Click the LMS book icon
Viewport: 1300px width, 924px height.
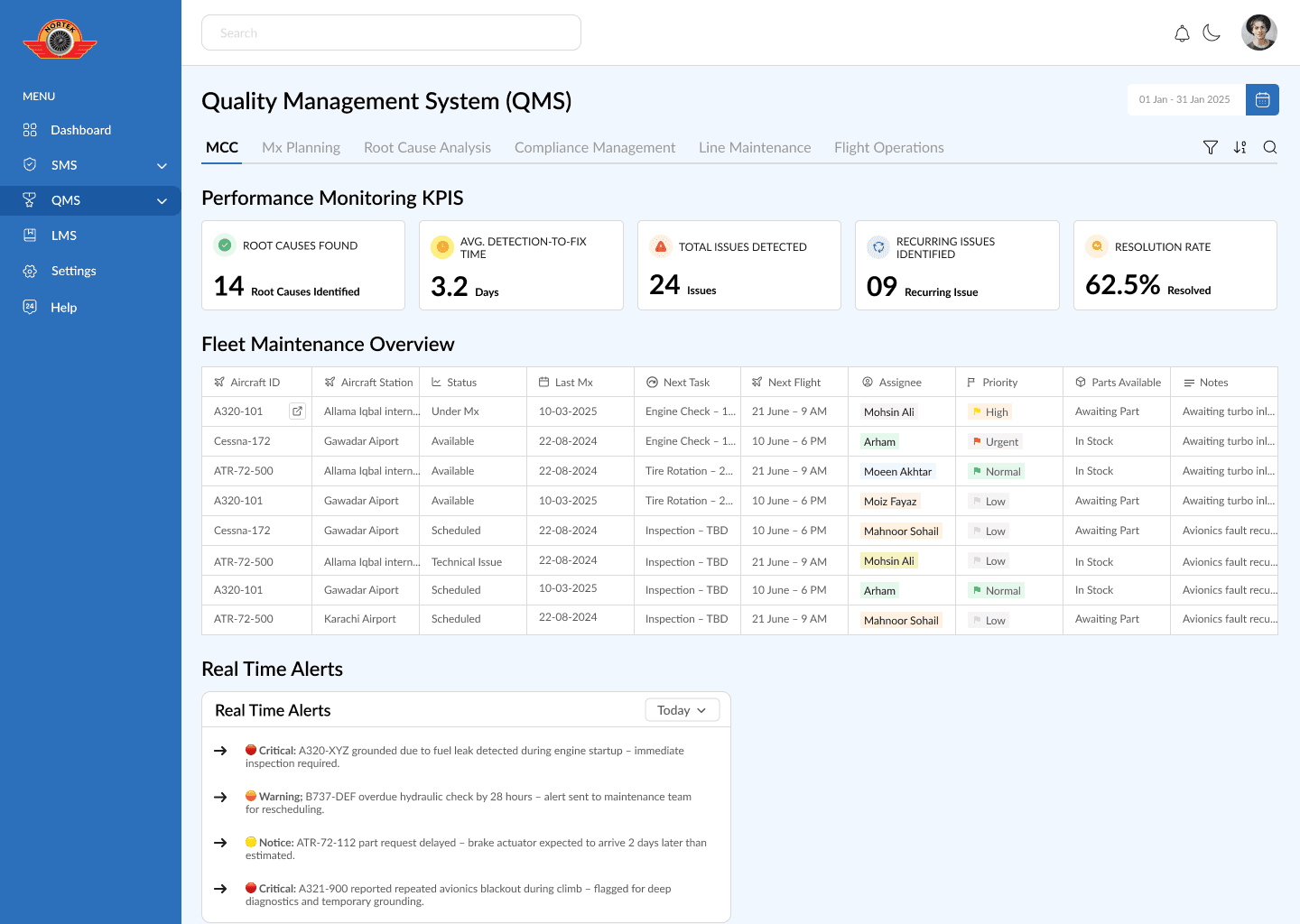click(x=30, y=235)
